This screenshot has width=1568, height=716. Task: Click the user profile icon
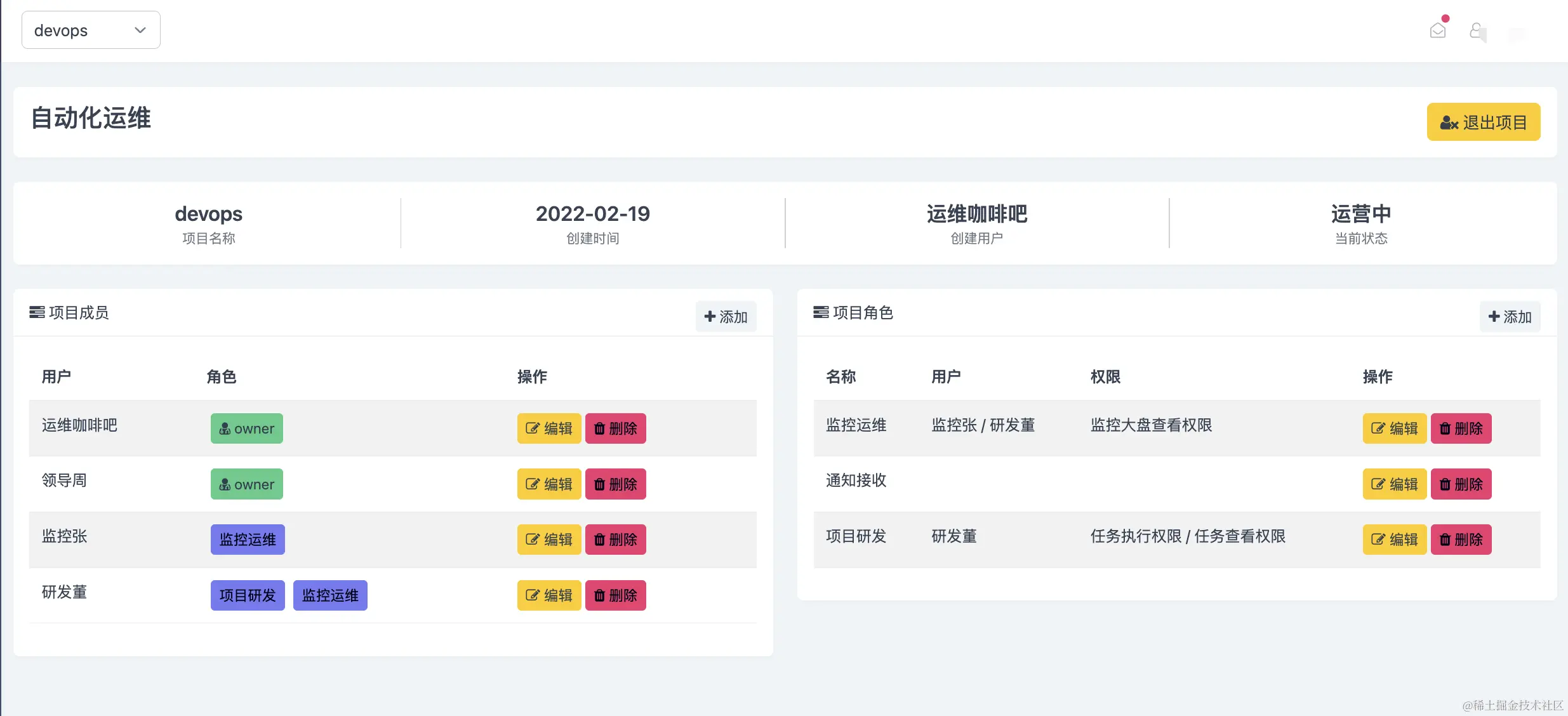(1477, 30)
